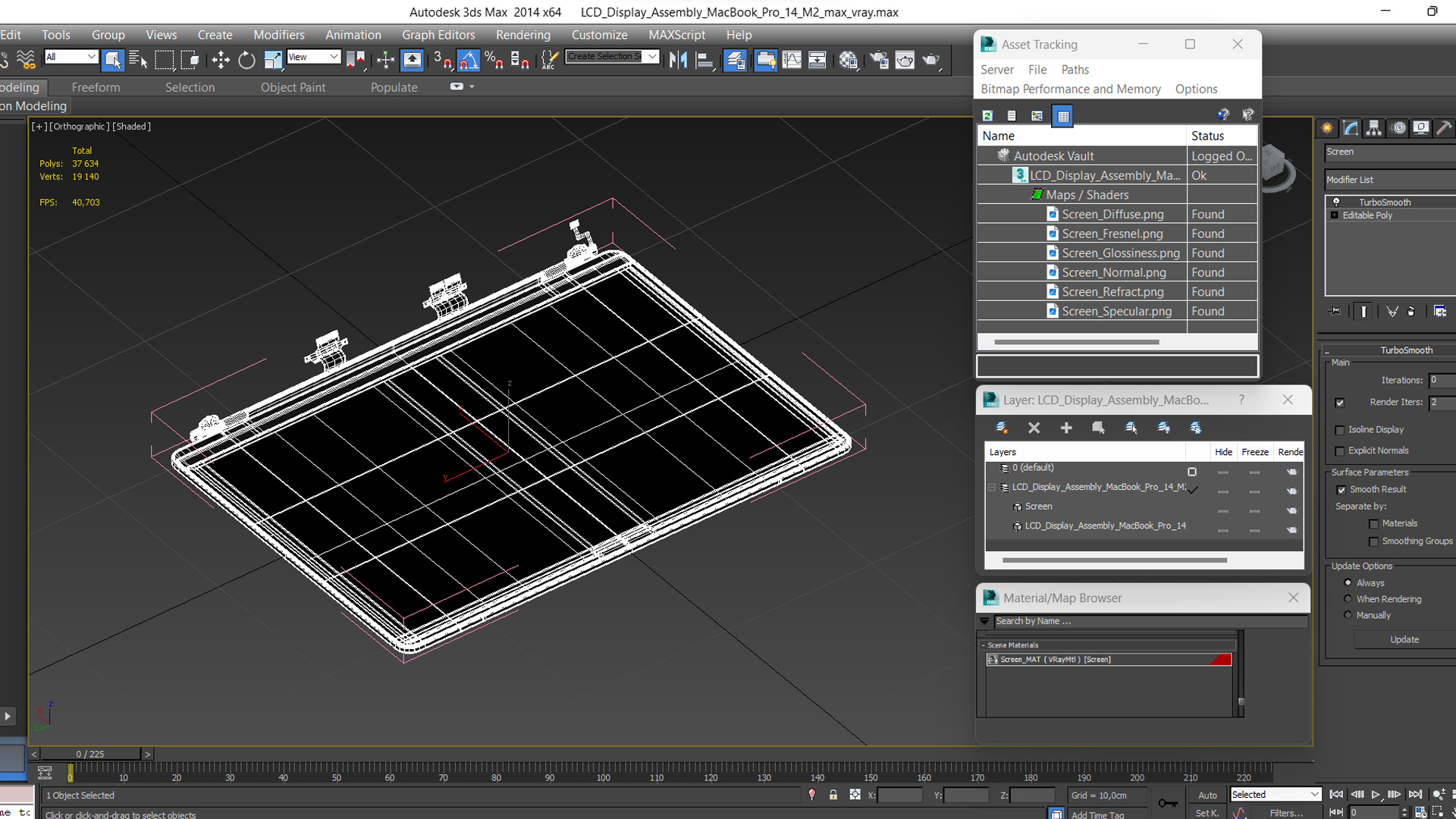Click Refresh icon in Asset Tracking
Image resolution: width=1456 pixels, height=819 pixels.
(987, 115)
